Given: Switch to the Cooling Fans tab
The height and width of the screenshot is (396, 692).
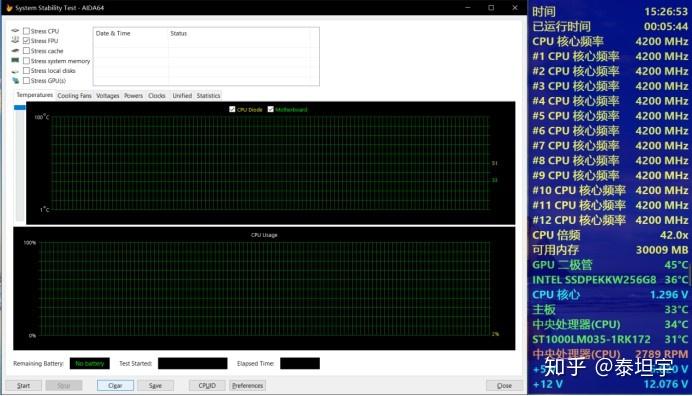Looking at the screenshot, I should pyautogui.click(x=74, y=95).
